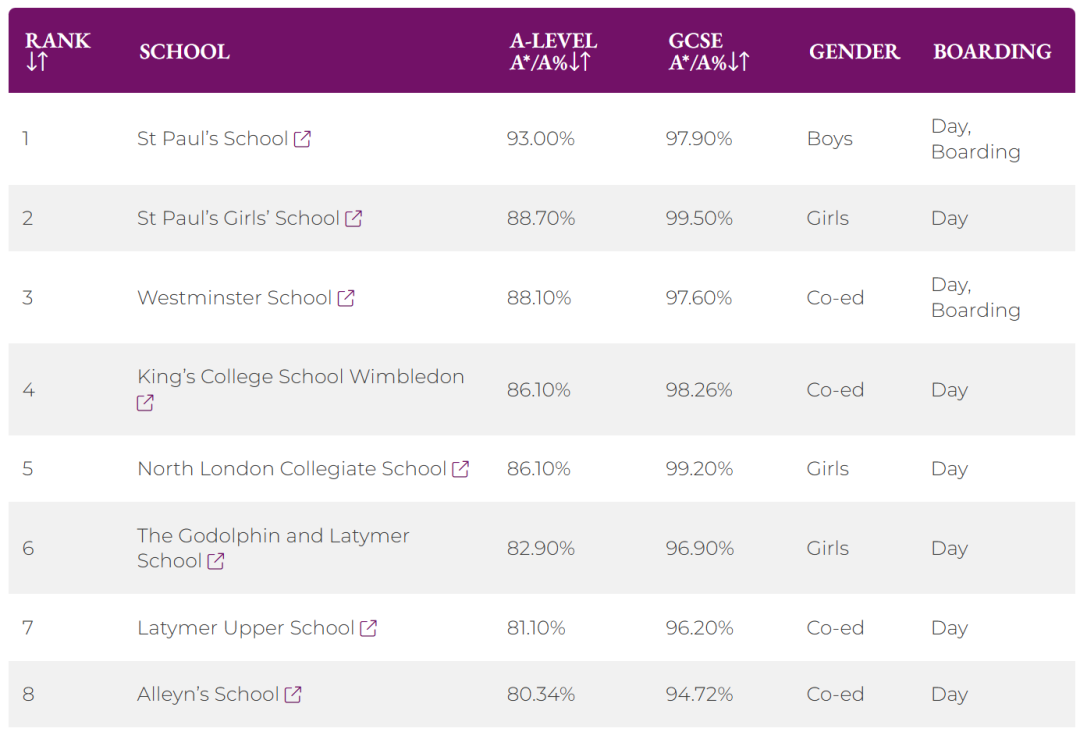Open Godolphin and Latymer School external link icon
The height and width of the screenshot is (732, 1080).
[216, 561]
